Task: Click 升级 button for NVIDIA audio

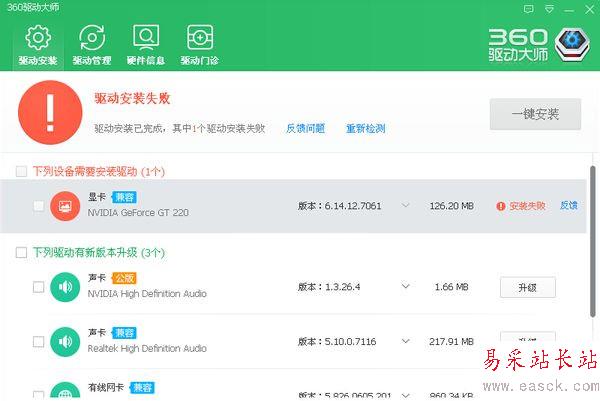Action: pos(528,287)
